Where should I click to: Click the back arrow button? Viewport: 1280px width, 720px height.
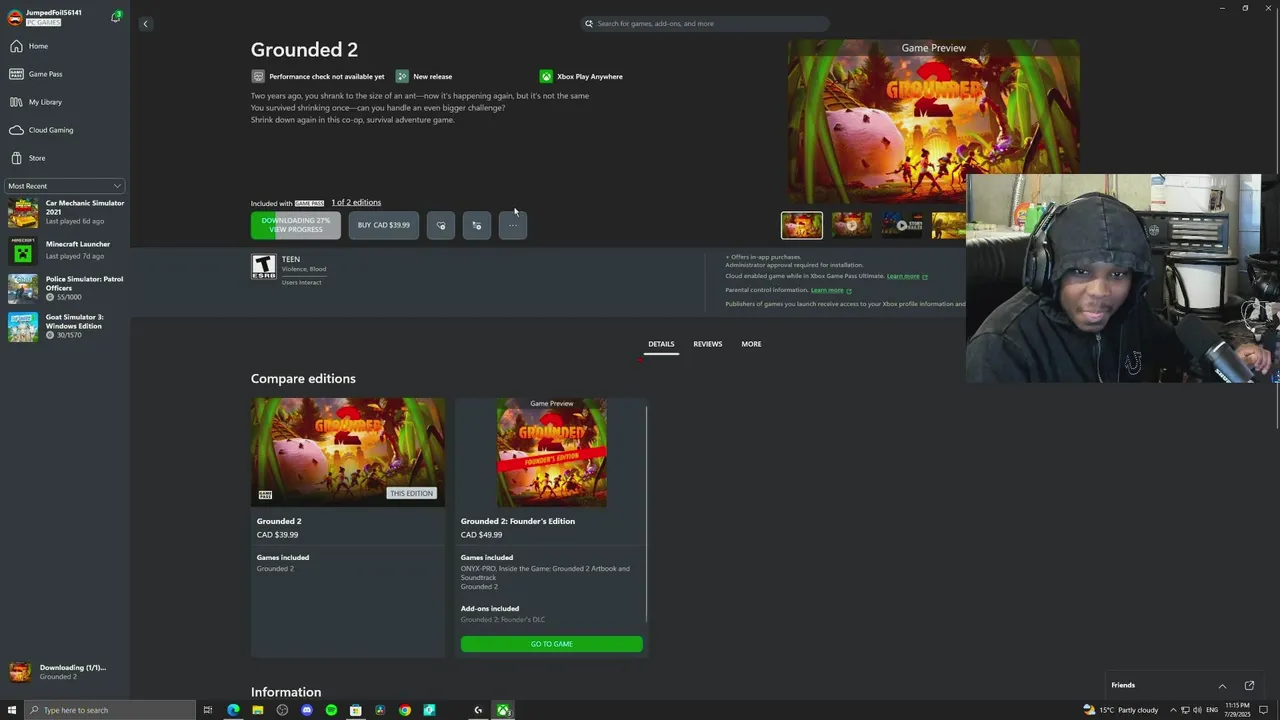(145, 24)
